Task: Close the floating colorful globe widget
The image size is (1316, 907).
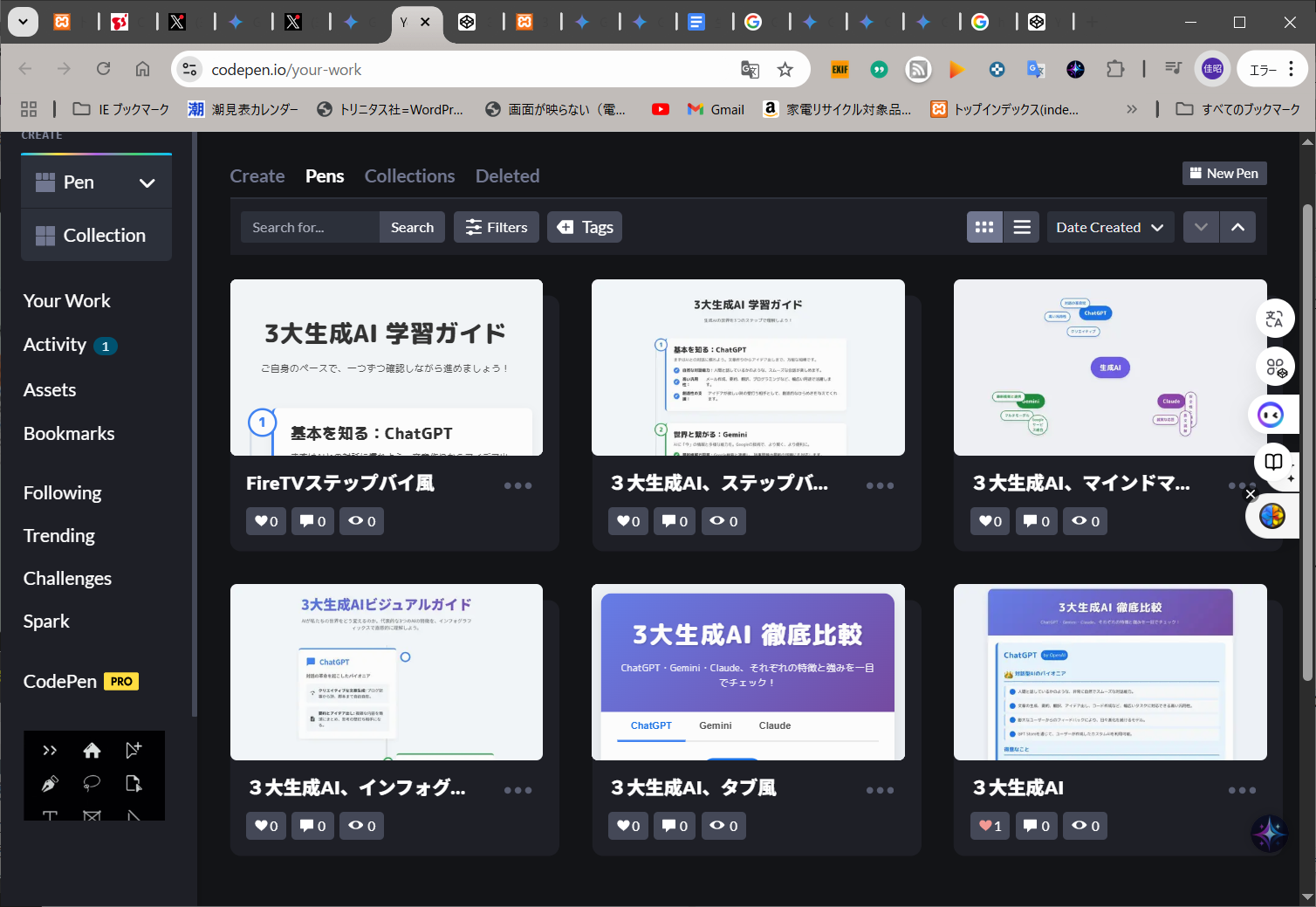Action: tap(1251, 495)
